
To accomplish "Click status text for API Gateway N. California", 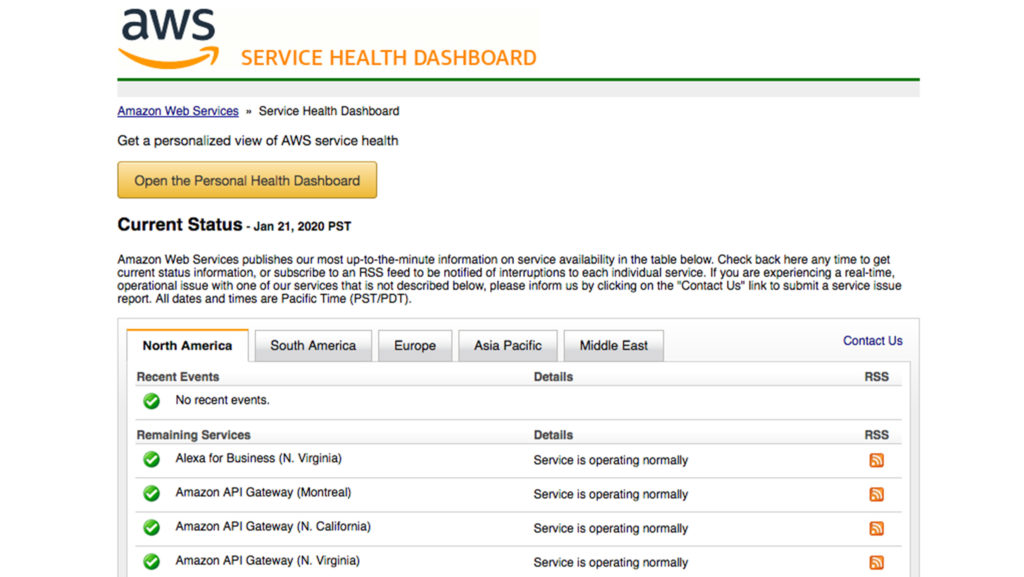I will [611, 528].
